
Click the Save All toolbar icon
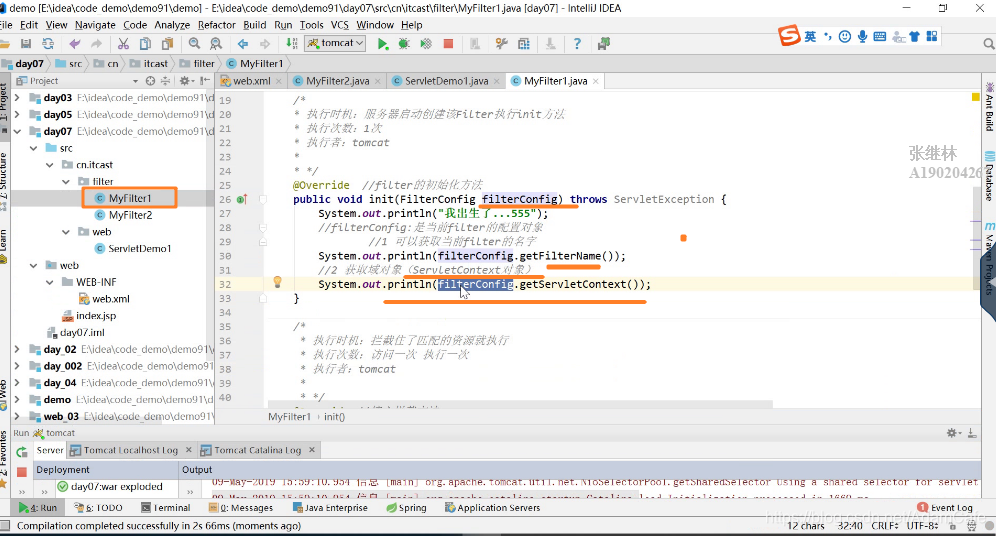pos(26,44)
